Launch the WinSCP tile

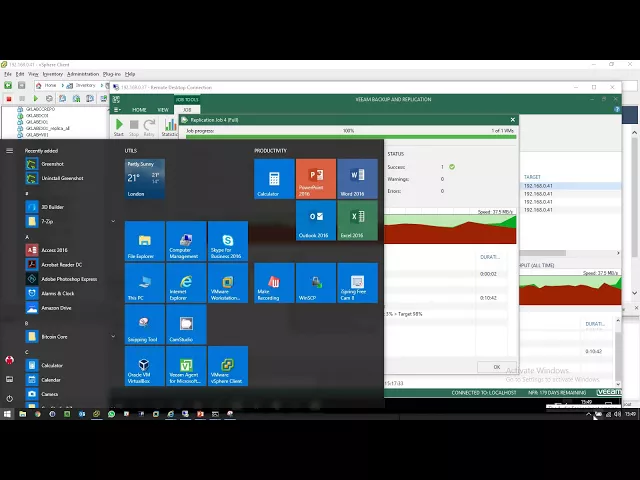pyautogui.click(x=316, y=282)
